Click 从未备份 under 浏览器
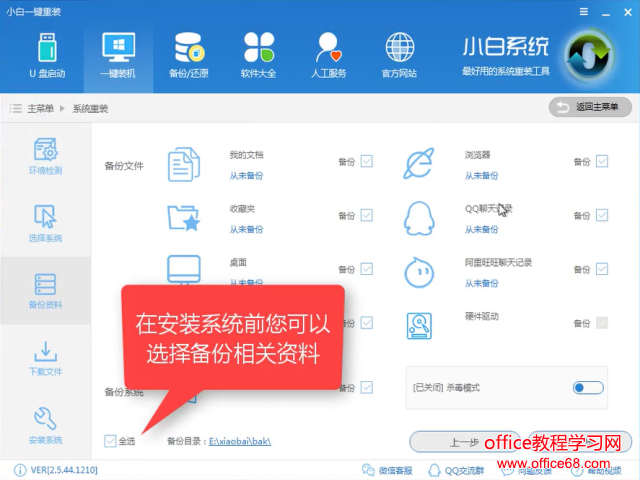The image size is (640, 480). click(x=481, y=176)
